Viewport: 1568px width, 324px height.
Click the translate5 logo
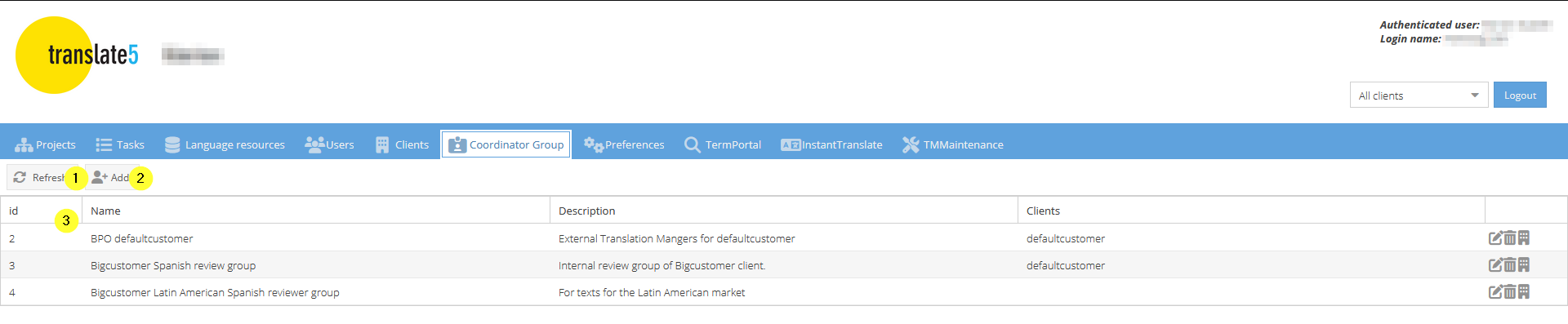(x=77, y=55)
